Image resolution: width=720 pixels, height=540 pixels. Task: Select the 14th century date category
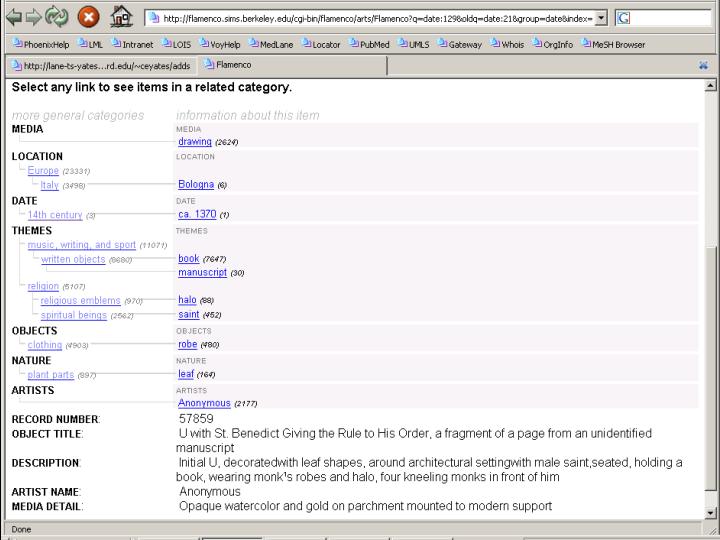coord(55,215)
